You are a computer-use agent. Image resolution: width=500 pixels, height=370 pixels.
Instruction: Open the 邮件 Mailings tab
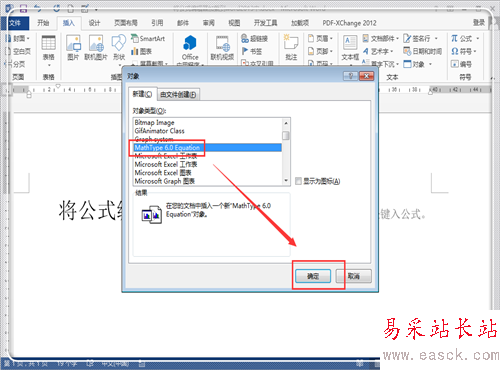point(183,23)
